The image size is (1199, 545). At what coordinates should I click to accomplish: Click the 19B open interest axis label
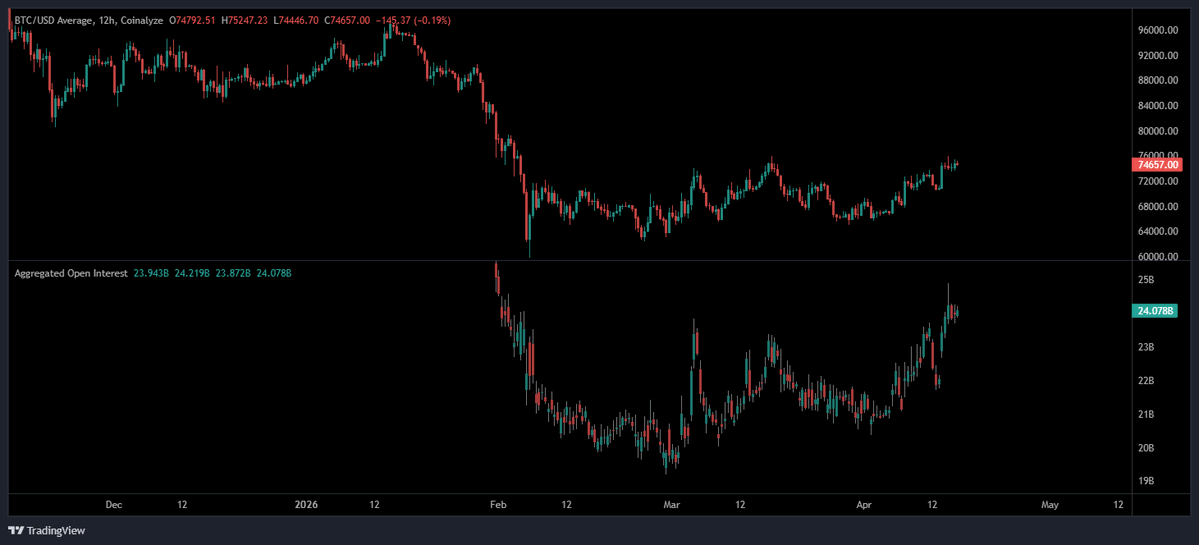pyautogui.click(x=1146, y=482)
